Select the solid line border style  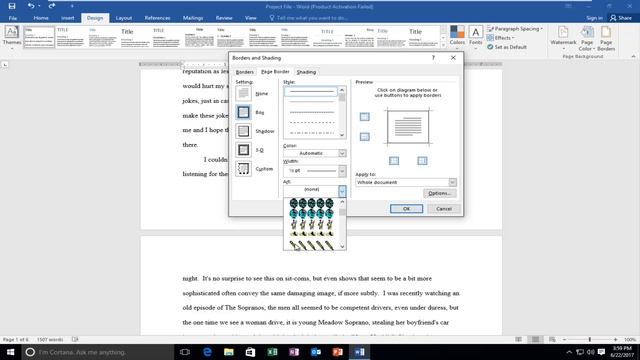click(x=311, y=91)
